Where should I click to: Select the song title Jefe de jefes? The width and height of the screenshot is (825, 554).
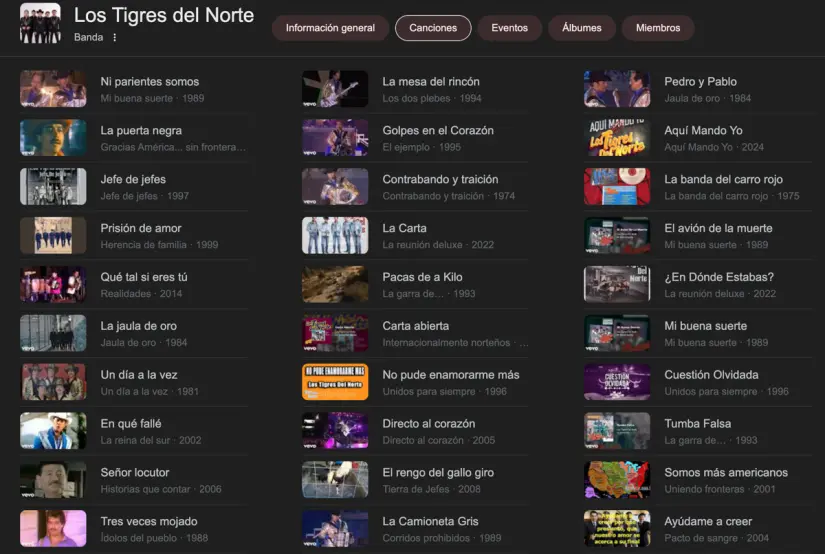pos(133,179)
